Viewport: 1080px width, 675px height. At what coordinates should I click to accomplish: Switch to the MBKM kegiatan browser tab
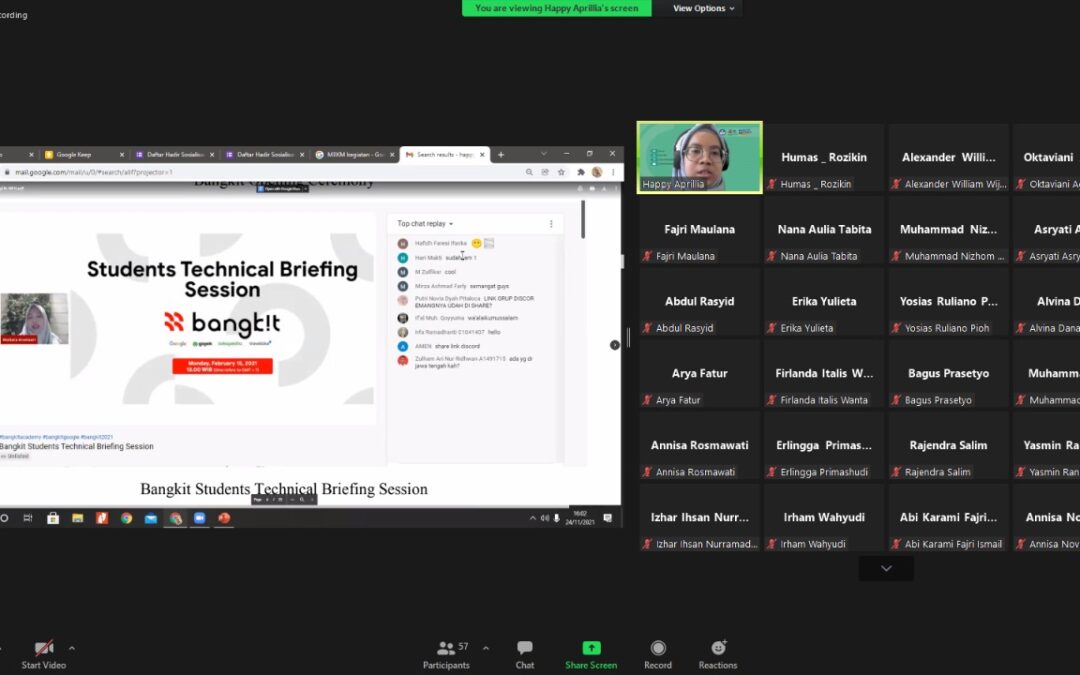[x=351, y=155]
